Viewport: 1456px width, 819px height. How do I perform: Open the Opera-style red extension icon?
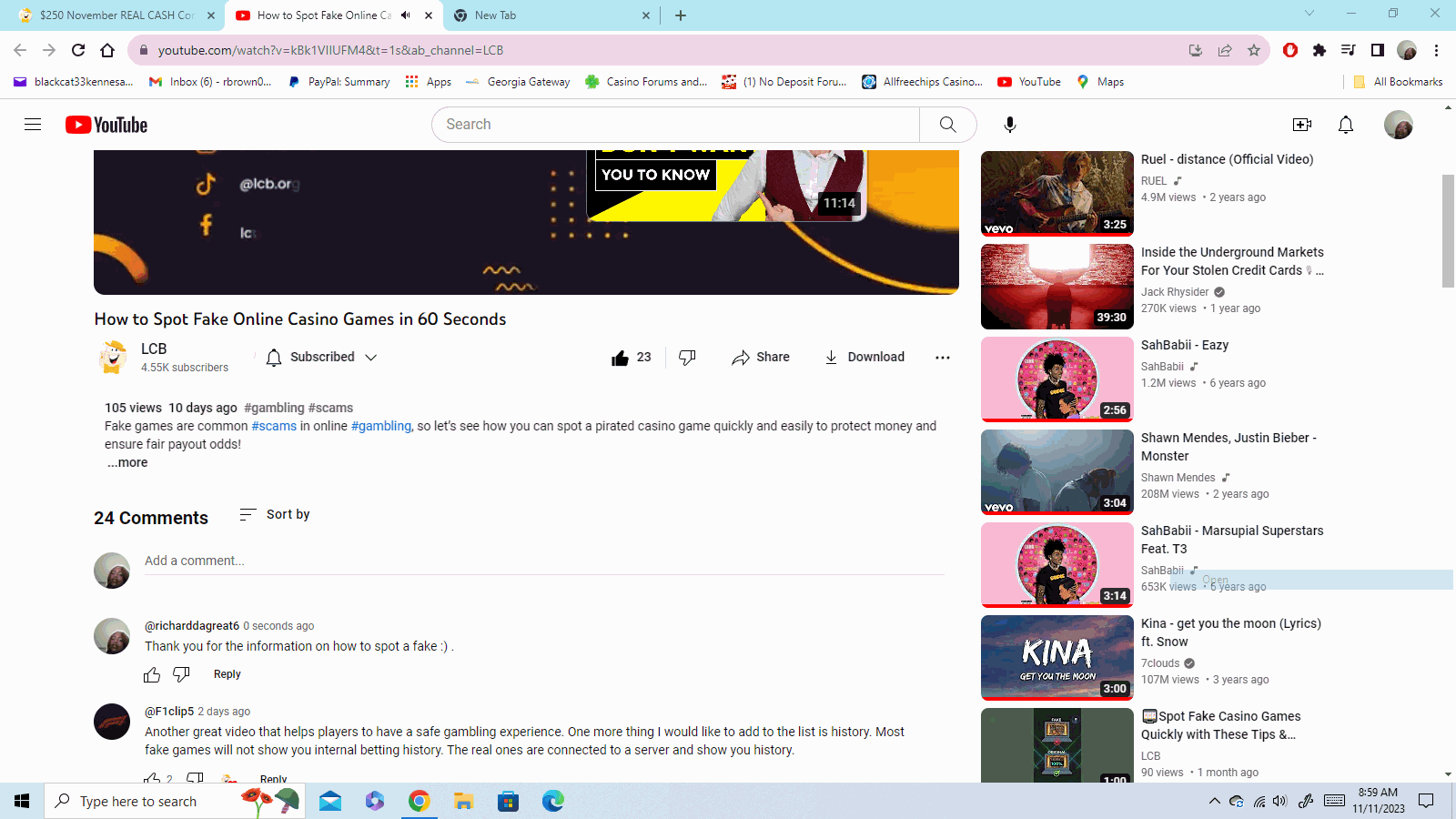(1290, 50)
